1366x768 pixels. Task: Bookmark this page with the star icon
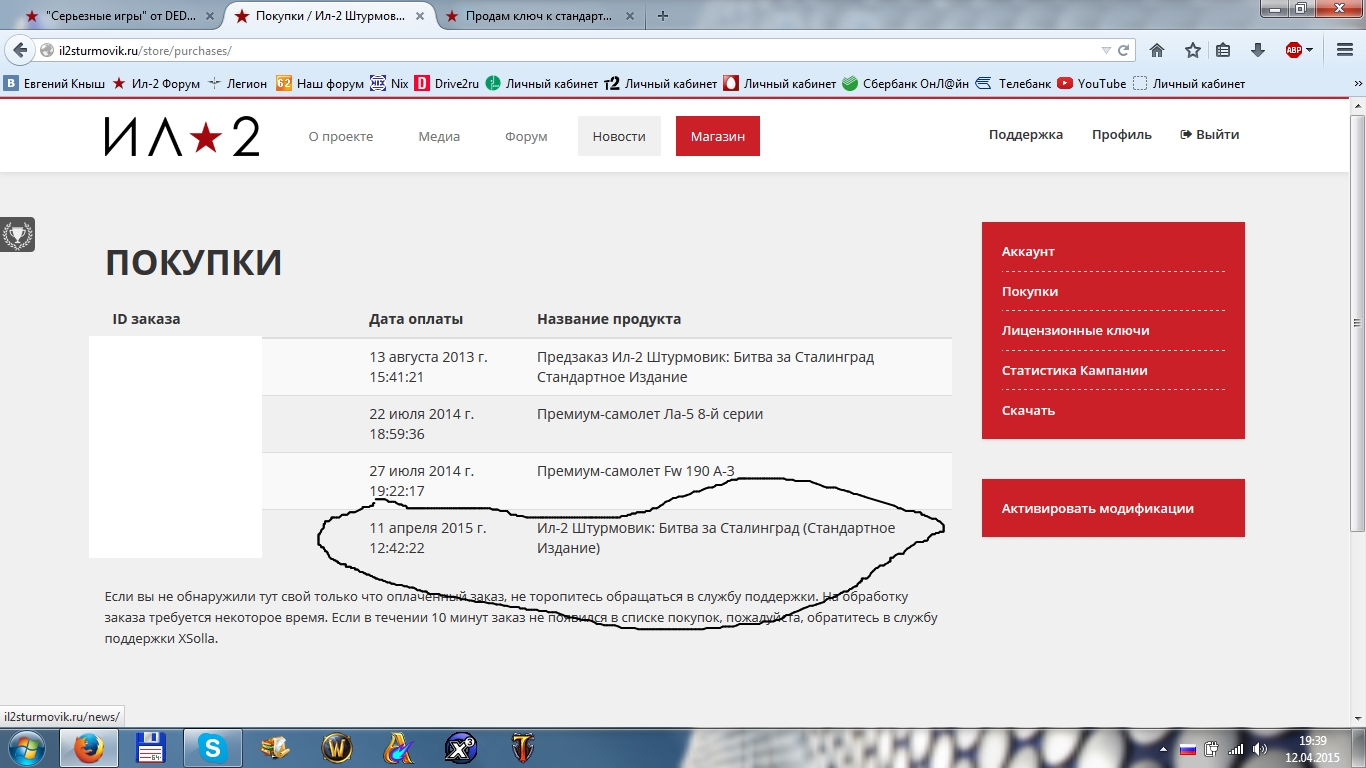click(x=1192, y=50)
